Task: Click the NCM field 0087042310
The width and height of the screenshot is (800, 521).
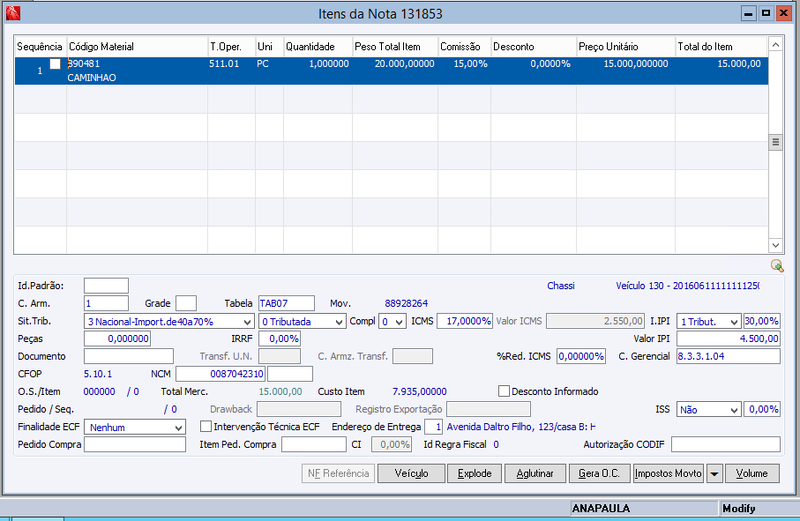Action: point(220,374)
